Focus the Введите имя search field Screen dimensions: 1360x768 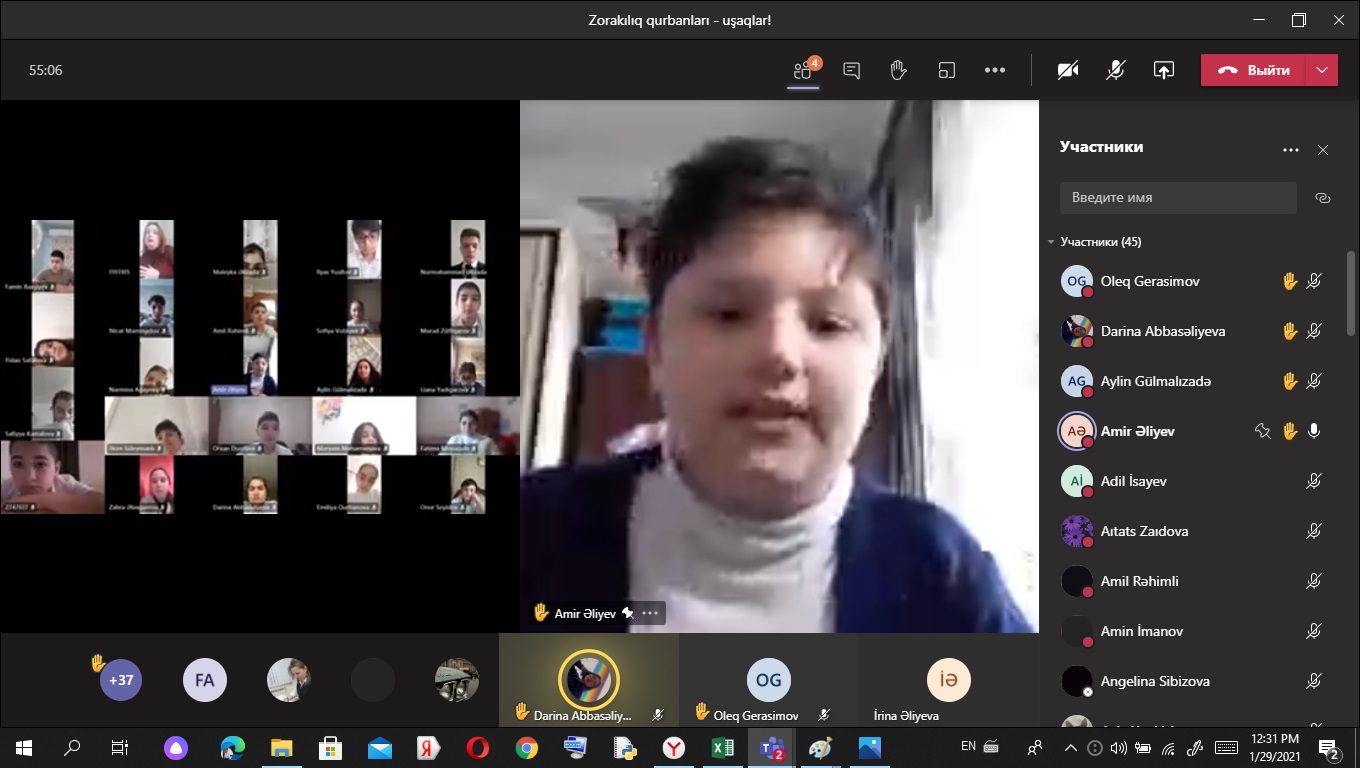(1178, 198)
